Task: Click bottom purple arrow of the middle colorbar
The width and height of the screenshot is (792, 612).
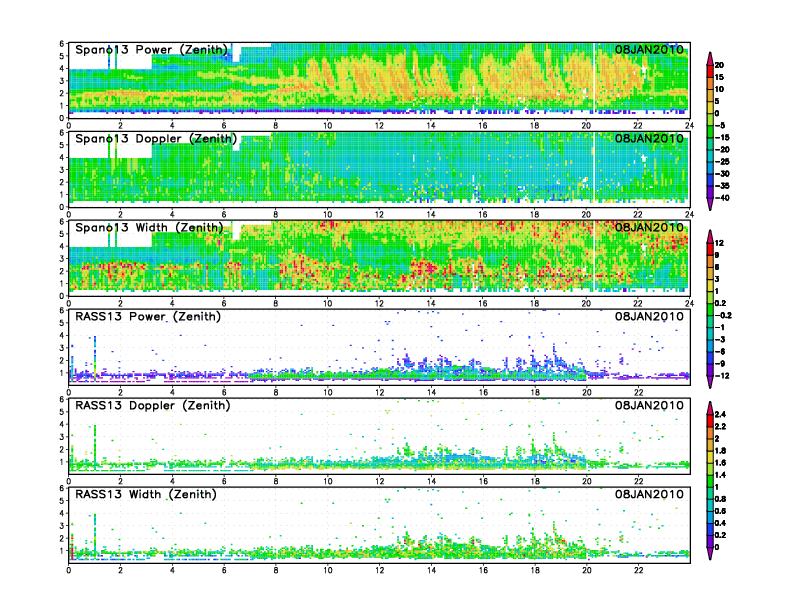Action: click(710, 383)
